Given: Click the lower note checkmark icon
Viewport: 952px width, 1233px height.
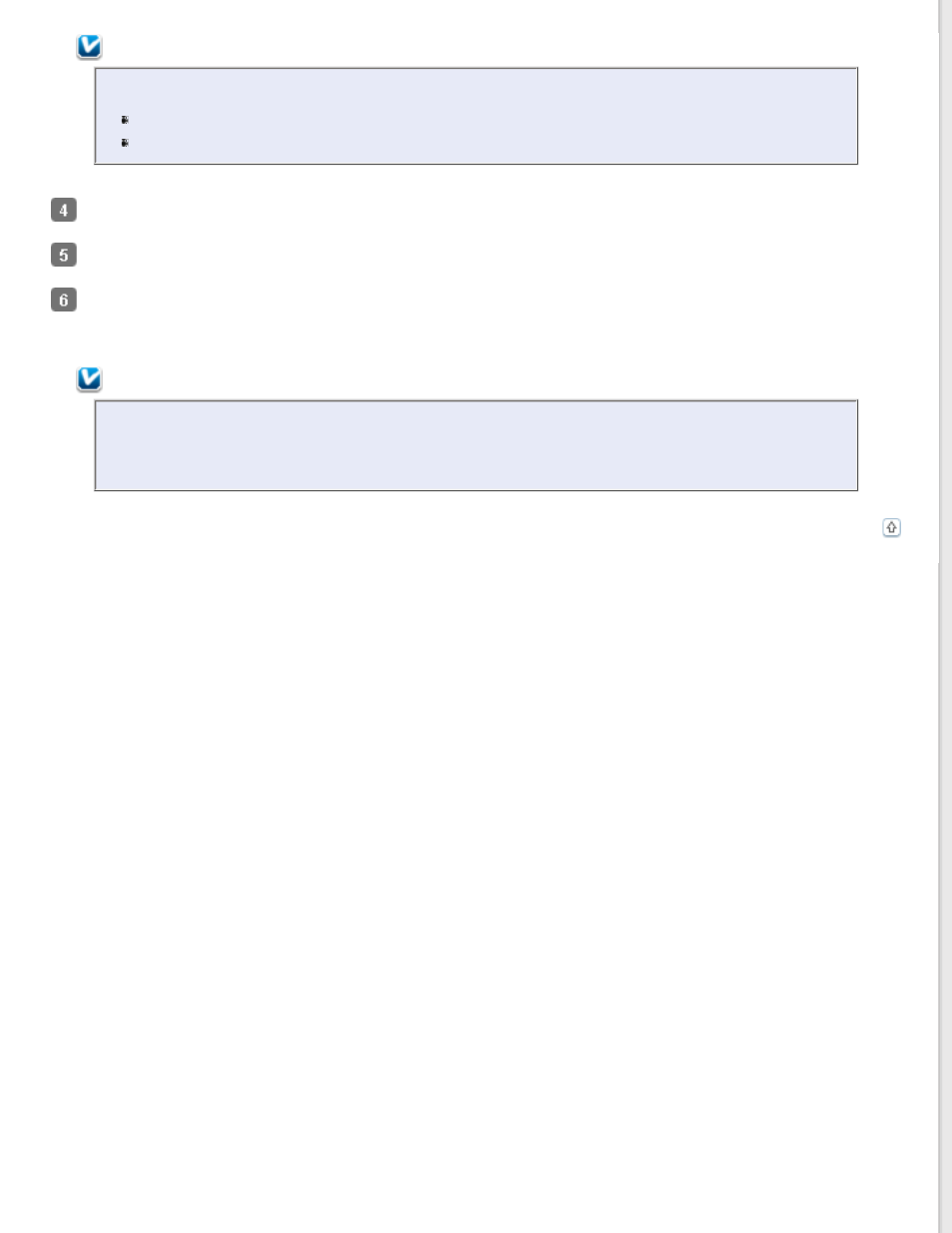Looking at the screenshot, I should [89, 379].
